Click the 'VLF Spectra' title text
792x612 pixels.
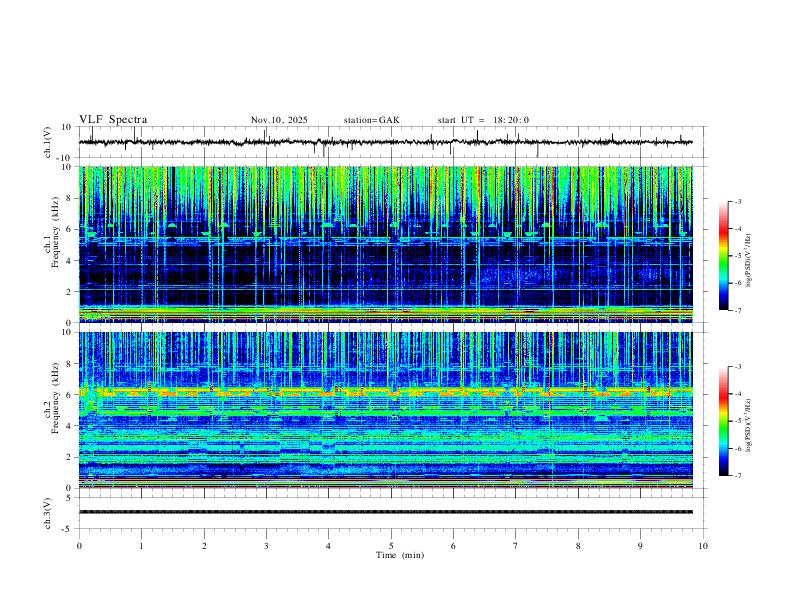click(x=113, y=120)
